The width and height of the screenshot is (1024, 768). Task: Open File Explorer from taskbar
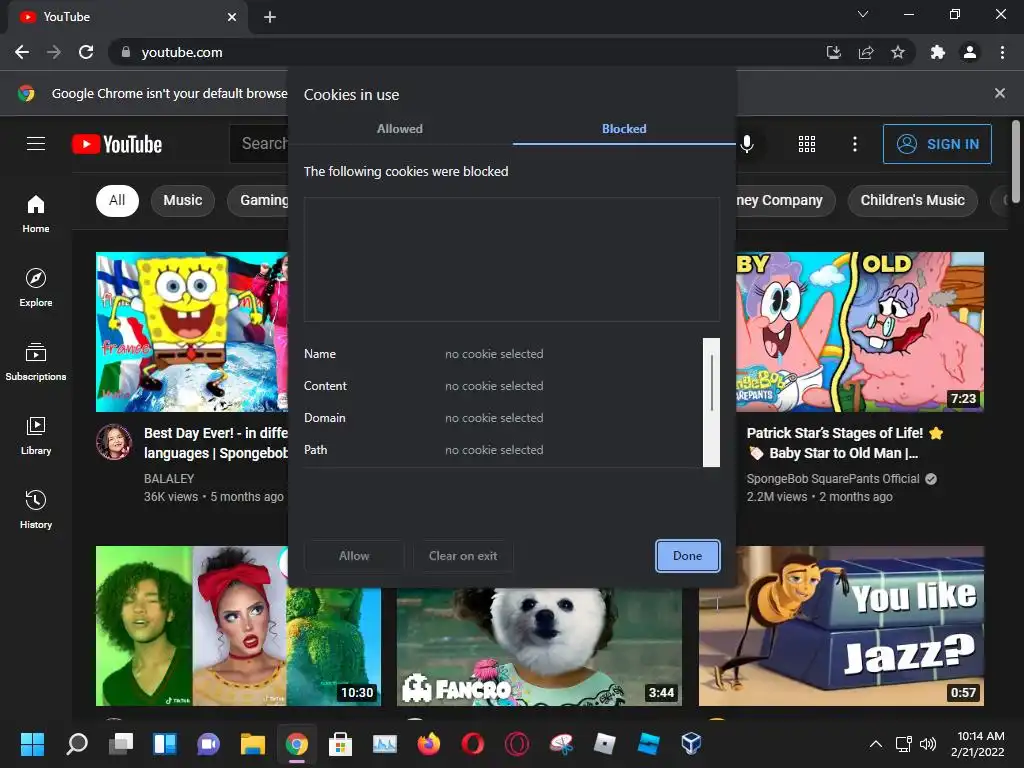click(253, 744)
